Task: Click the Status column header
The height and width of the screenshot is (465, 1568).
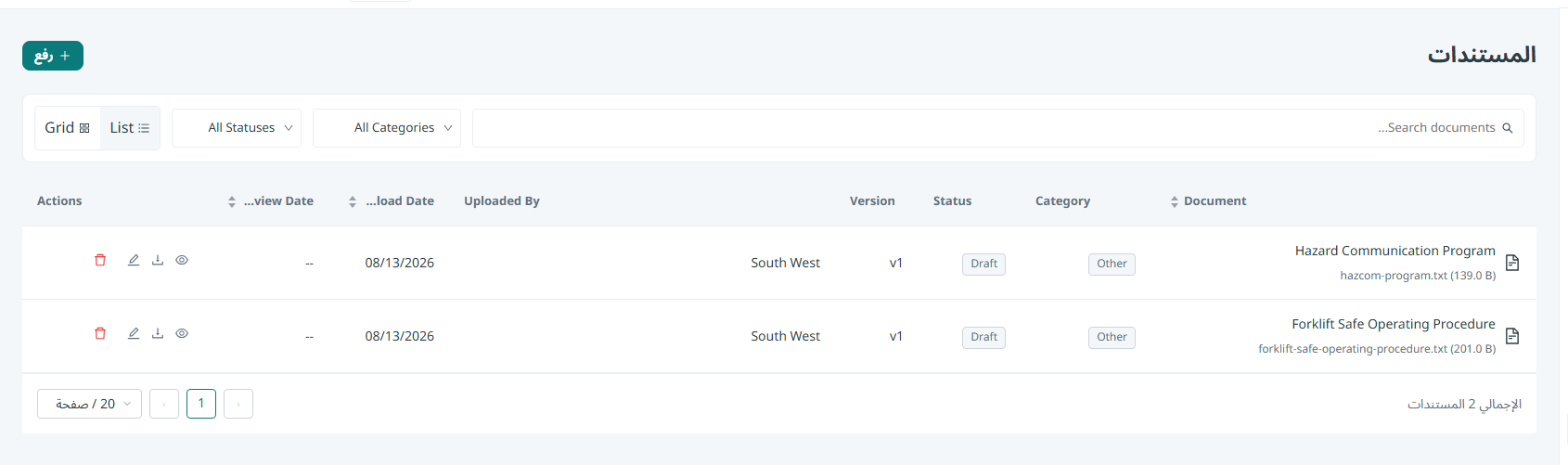Action: coord(953,201)
